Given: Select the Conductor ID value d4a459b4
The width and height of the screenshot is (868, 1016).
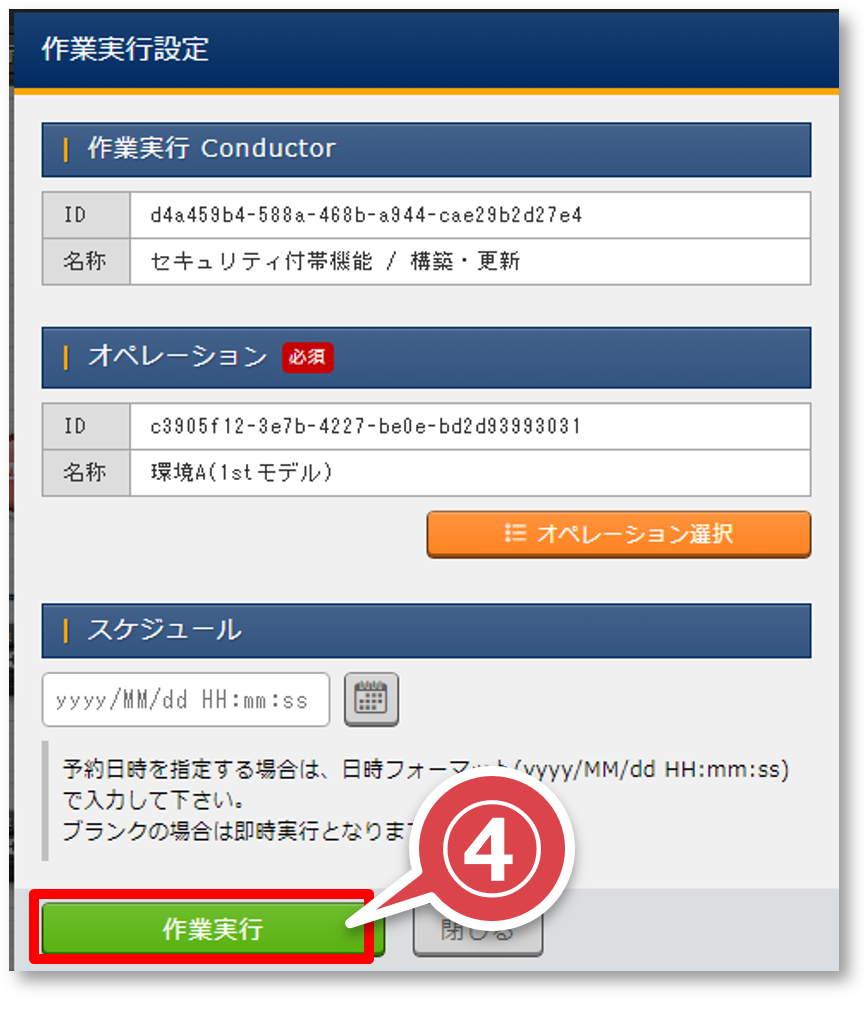Looking at the screenshot, I should coord(366,215).
